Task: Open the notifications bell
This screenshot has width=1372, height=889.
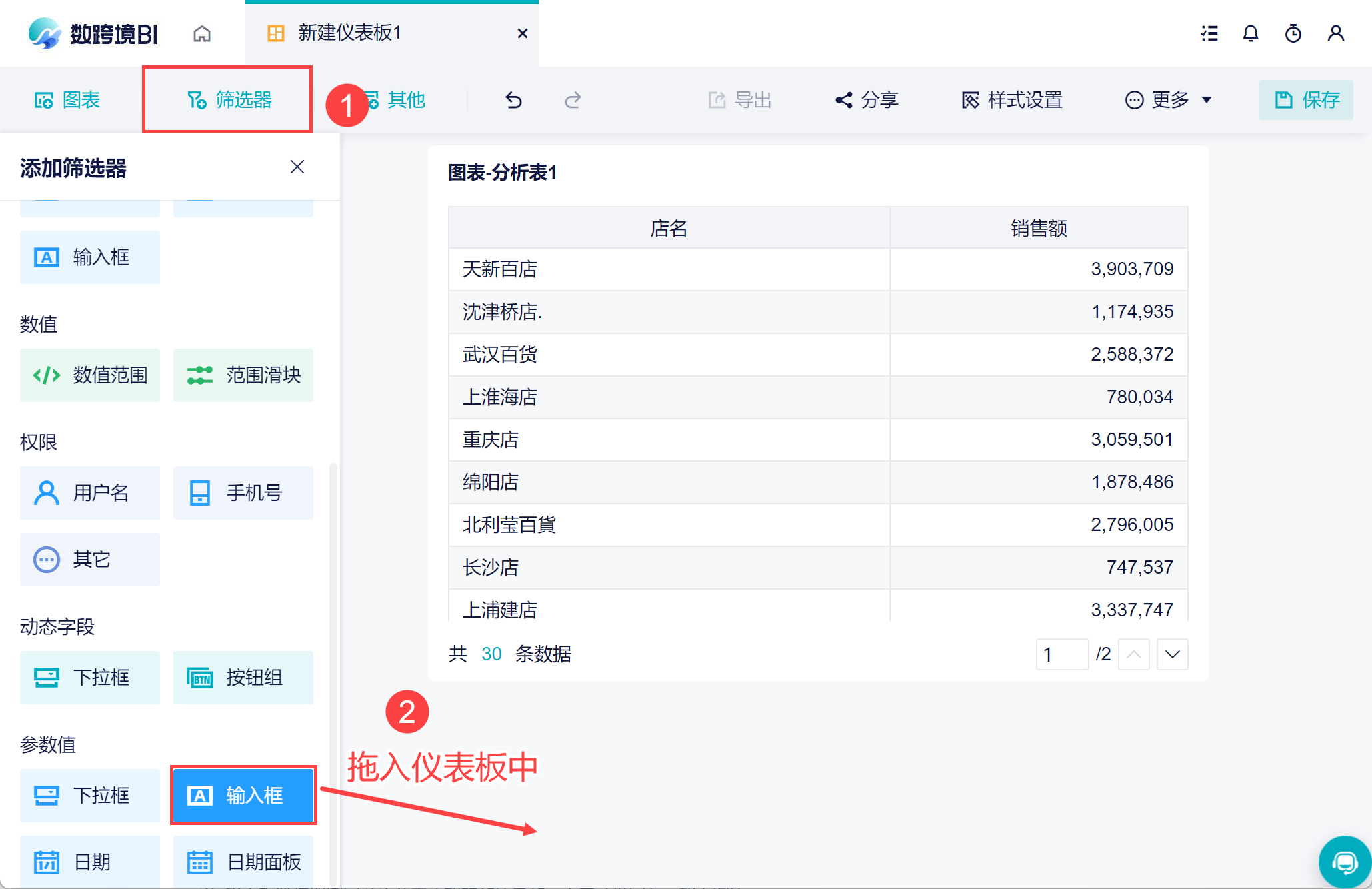Action: 1251,33
